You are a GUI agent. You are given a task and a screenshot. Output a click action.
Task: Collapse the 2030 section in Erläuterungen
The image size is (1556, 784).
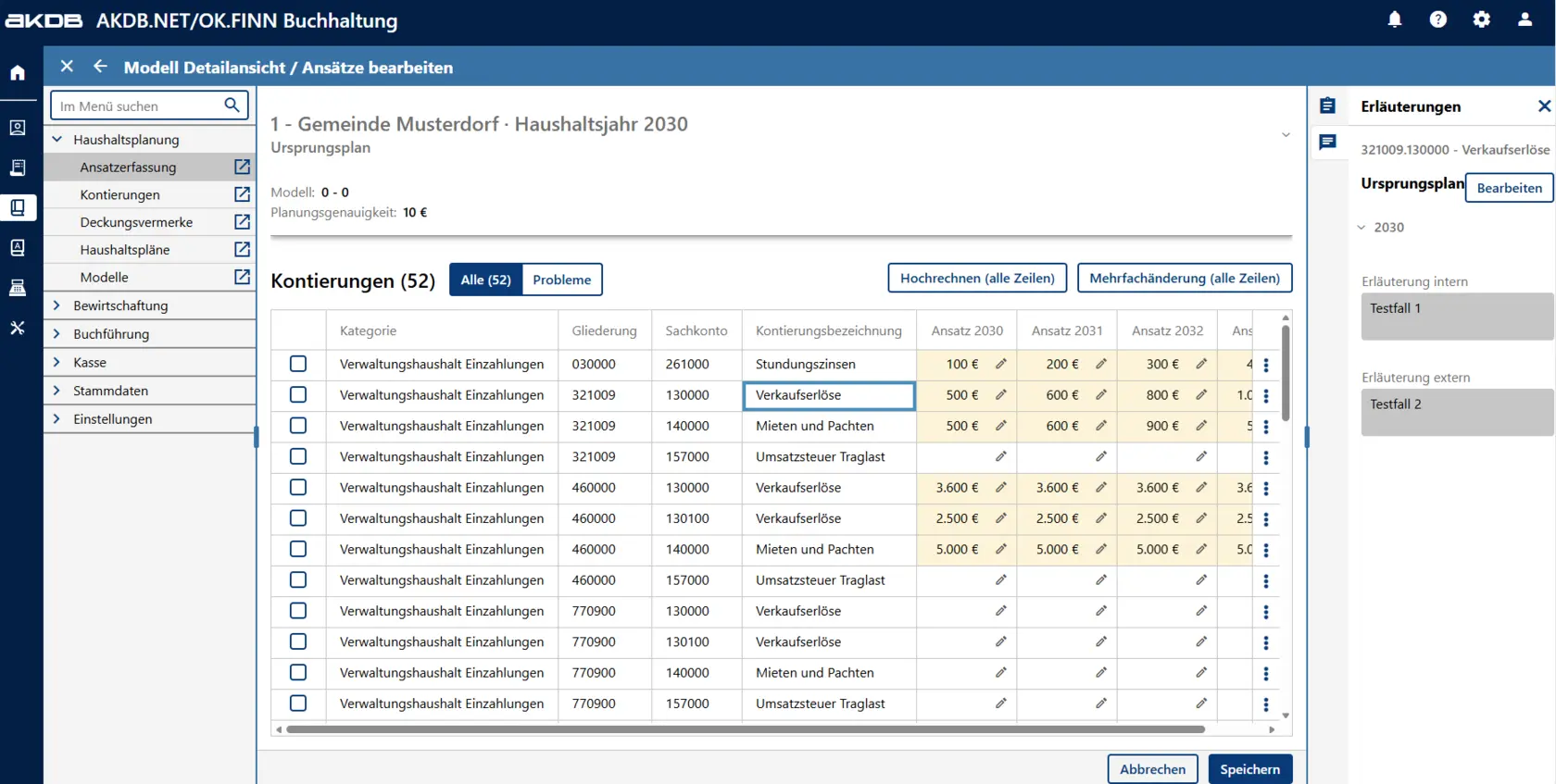[x=1361, y=228]
